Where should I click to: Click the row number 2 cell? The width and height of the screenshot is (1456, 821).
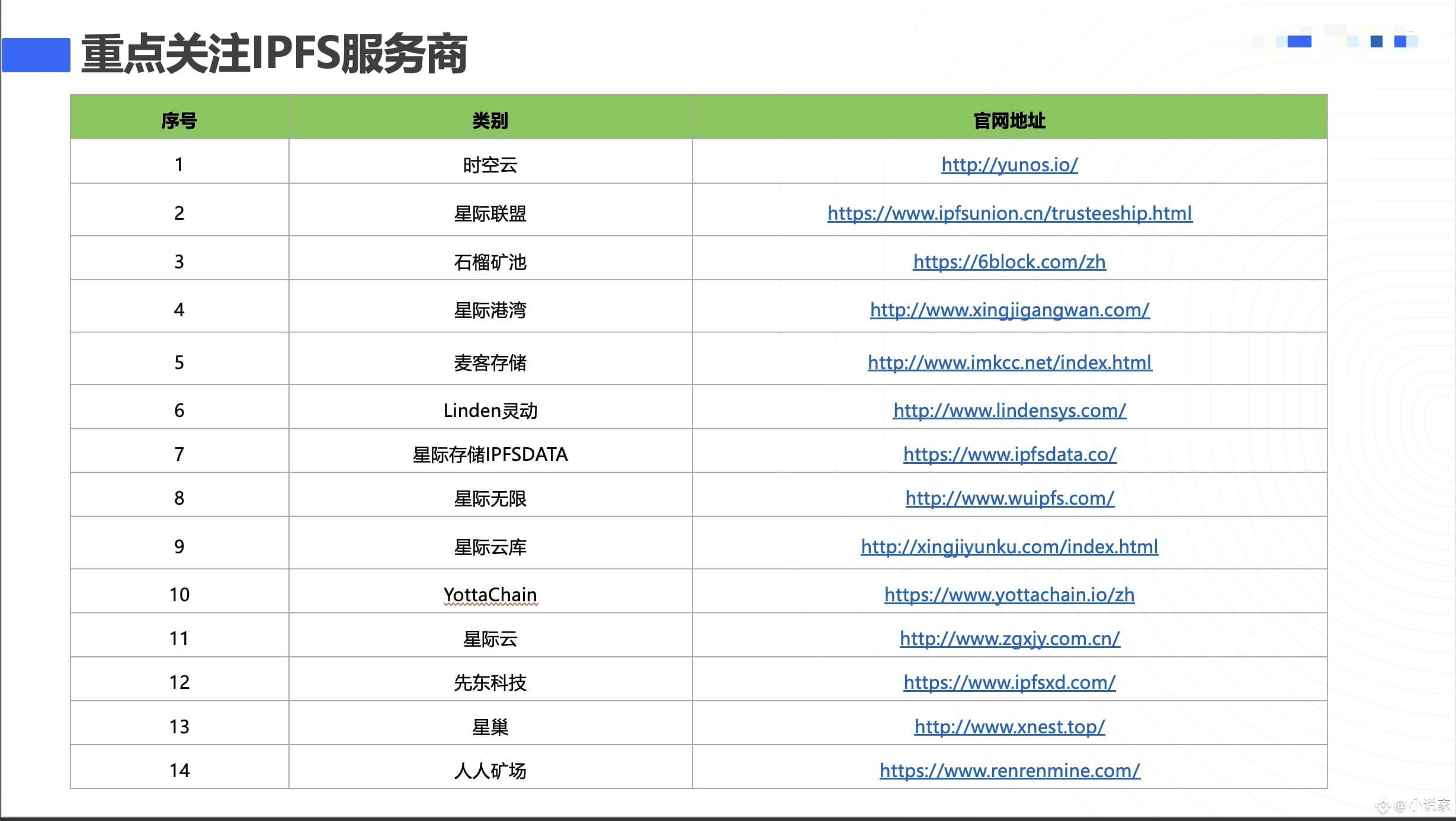[x=179, y=210]
